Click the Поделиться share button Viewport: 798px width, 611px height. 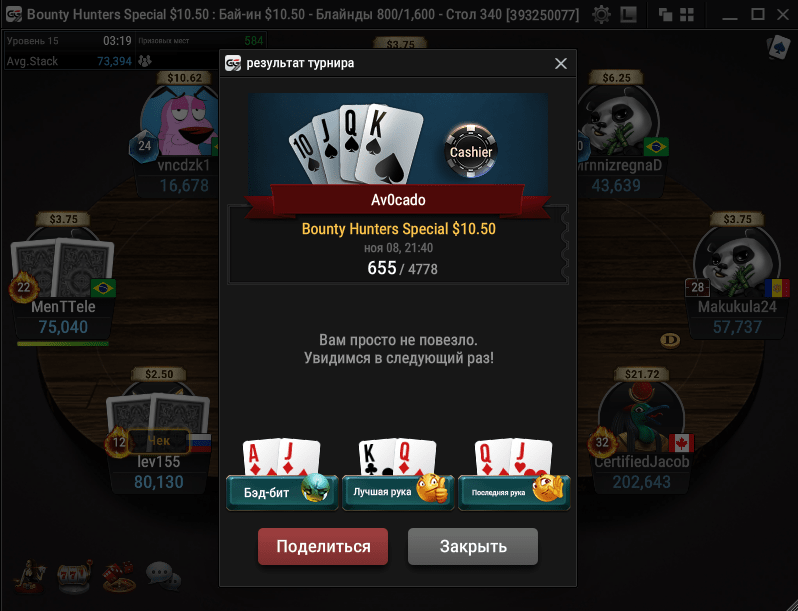[x=323, y=546]
